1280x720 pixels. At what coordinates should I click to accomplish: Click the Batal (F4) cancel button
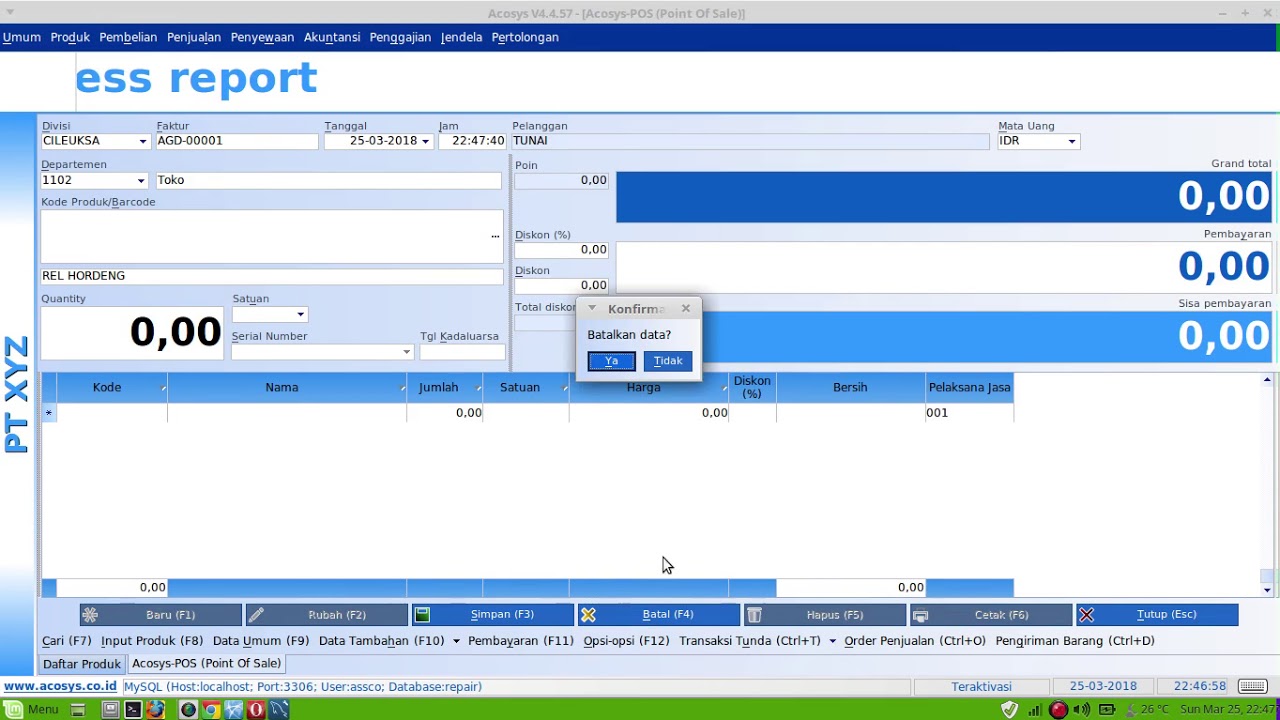659,615
